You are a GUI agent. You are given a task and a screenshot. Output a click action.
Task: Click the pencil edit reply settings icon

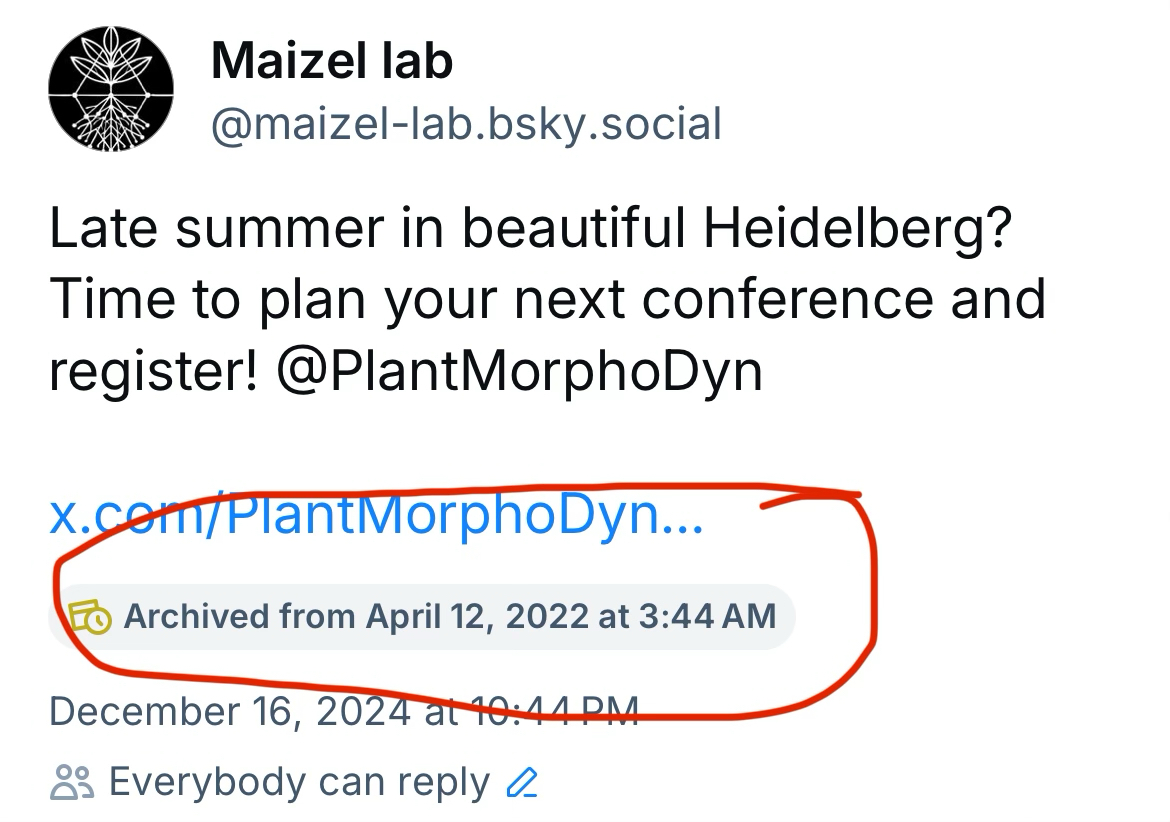[x=522, y=782]
